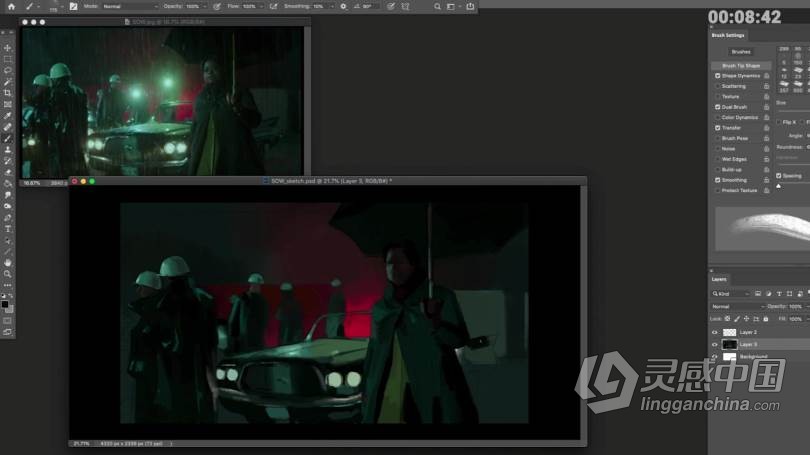Select the Eyedropper tool
Image resolution: width=810 pixels, height=455 pixels.
pos(7,116)
